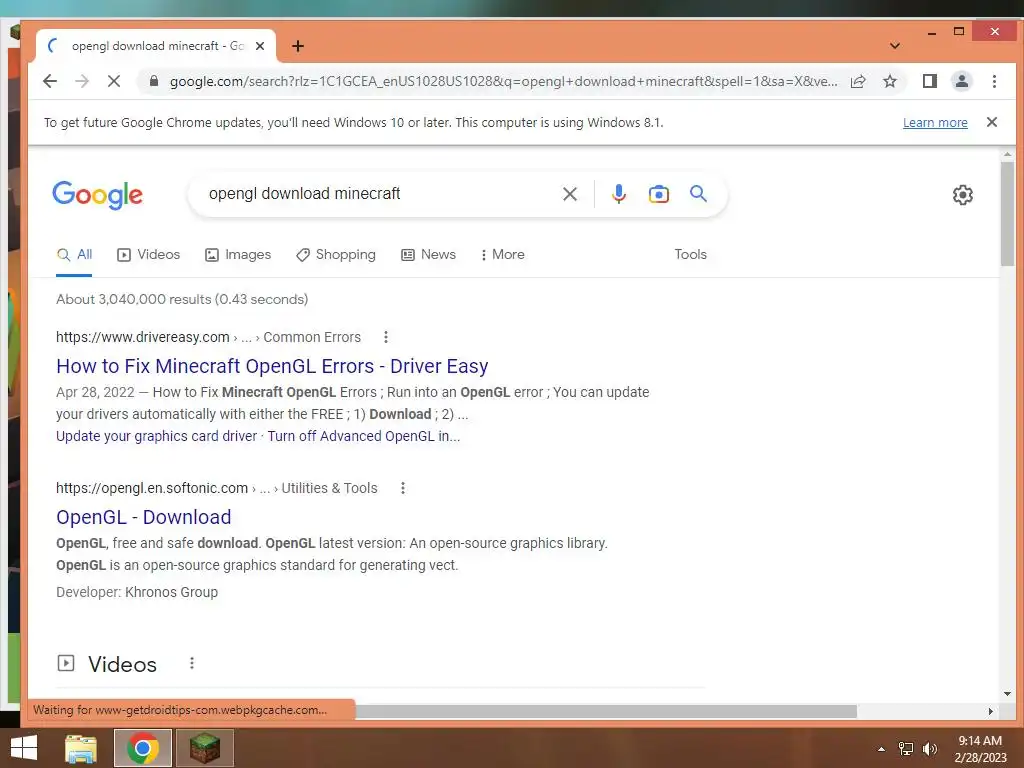Image resolution: width=1024 pixels, height=768 pixels.
Task: Open File Explorer from the taskbar
Action: [x=81, y=748]
